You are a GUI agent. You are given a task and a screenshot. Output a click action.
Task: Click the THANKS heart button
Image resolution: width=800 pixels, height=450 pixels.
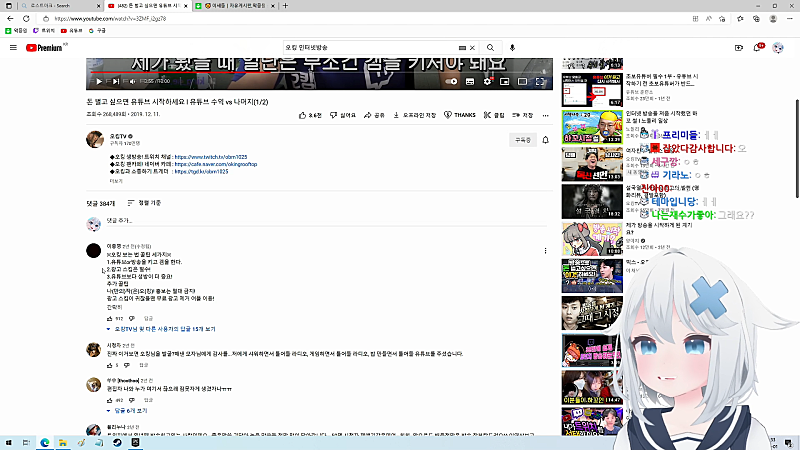click(x=460, y=115)
